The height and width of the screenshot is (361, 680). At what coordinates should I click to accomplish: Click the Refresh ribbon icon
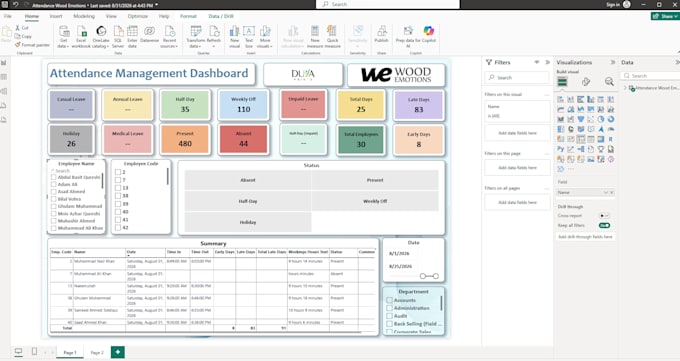pyautogui.click(x=214, y=34)
